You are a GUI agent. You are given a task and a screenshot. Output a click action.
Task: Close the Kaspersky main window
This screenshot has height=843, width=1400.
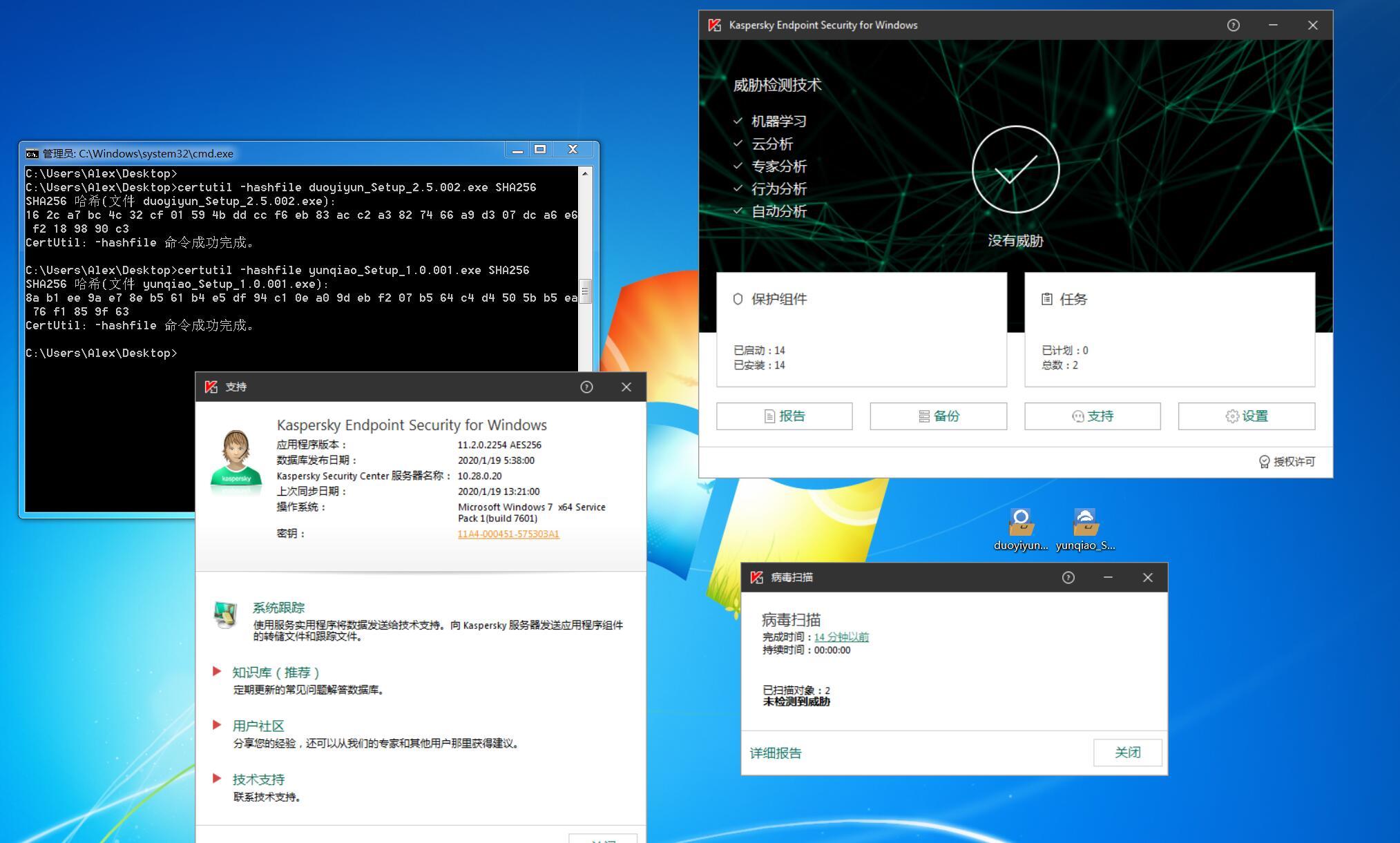tap(1312, 26)
